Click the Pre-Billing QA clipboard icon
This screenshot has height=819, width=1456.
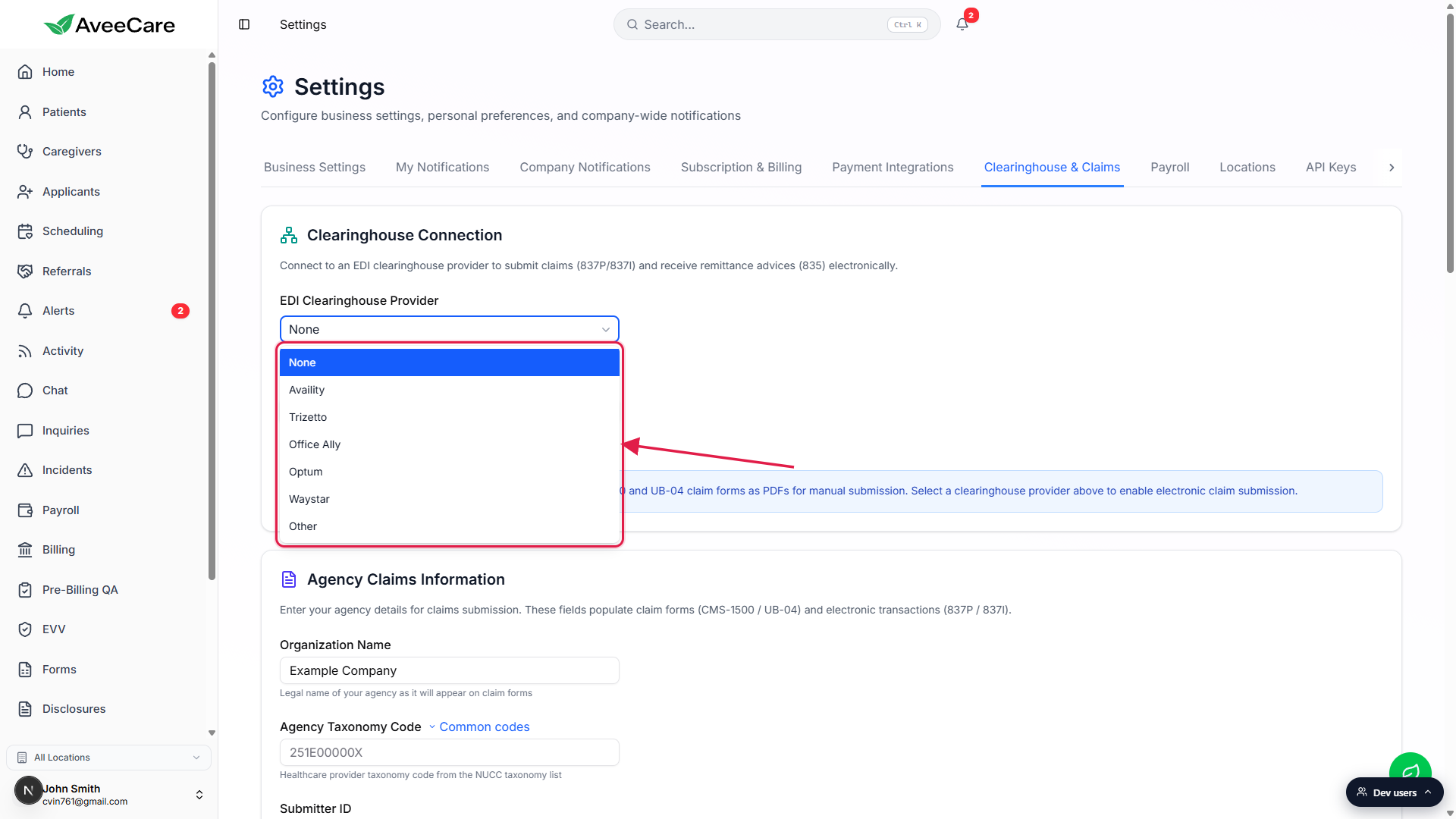pos(25,590)
